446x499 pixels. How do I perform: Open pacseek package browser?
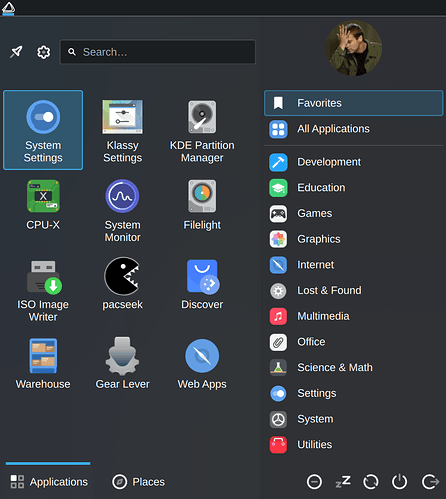(123, 289)
